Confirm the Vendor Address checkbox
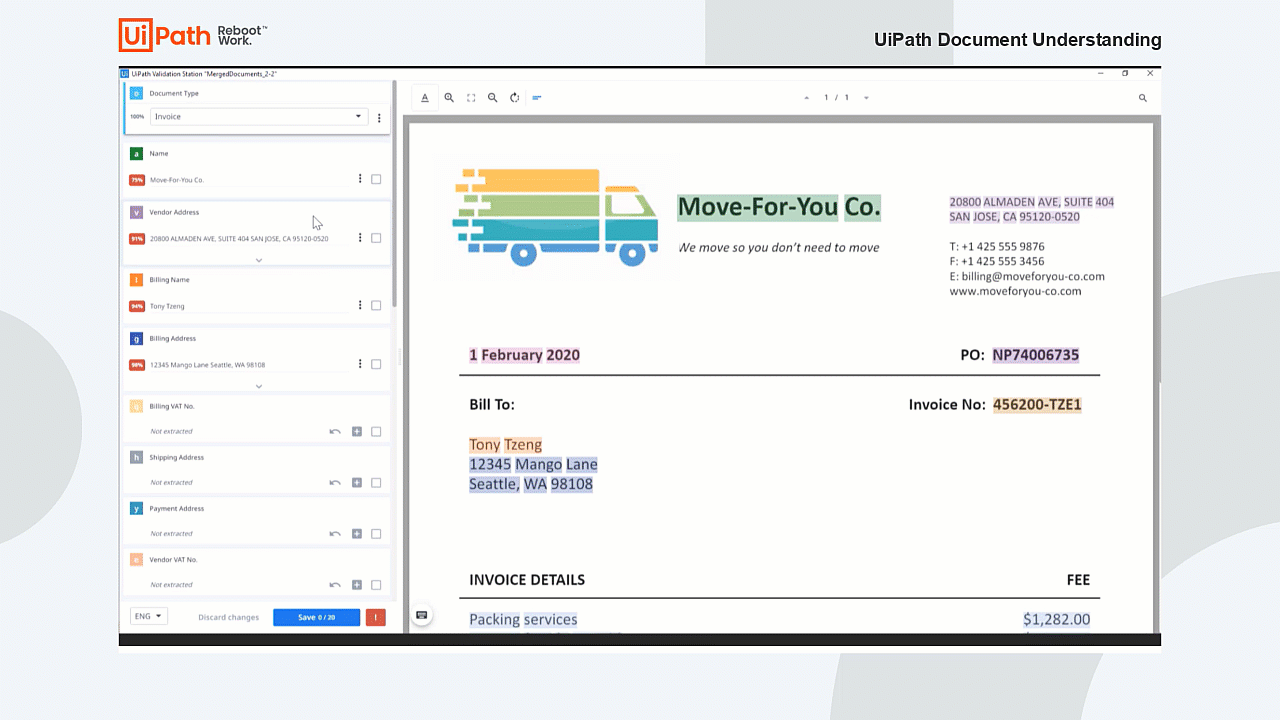 click(x=376, y=238)
